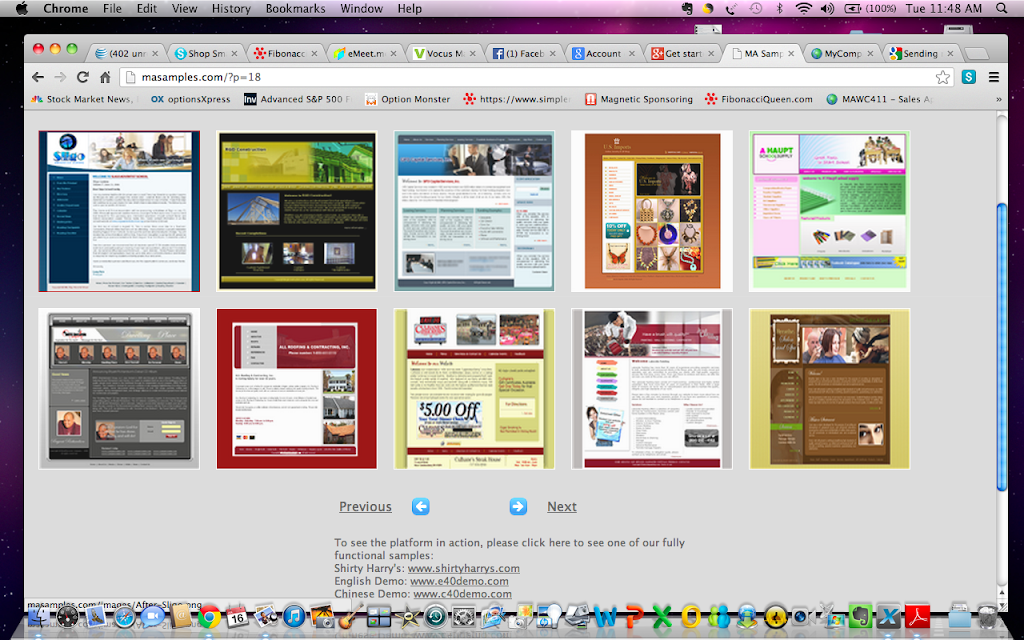Click the Previous link
1024x640 pixels.
click(x=365, y=507)
